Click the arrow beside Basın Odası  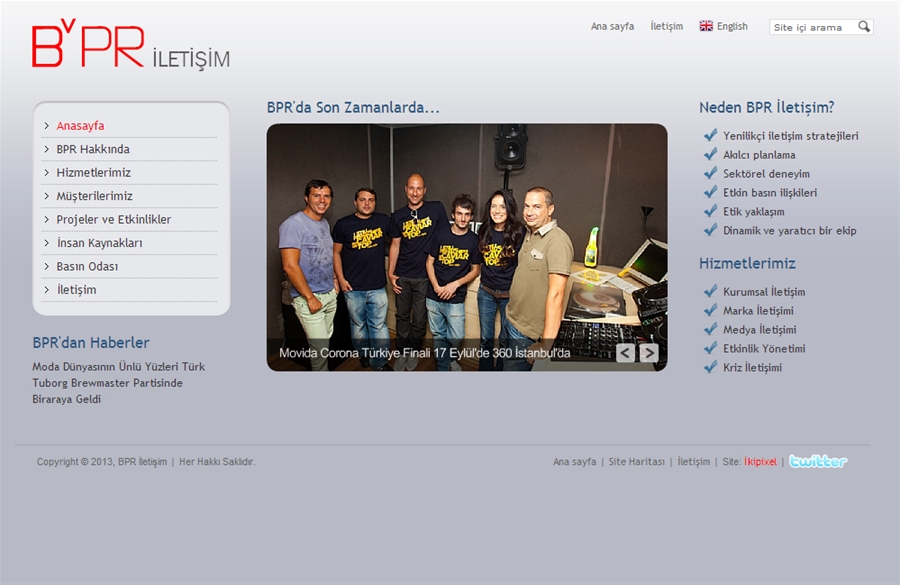tap(46, 266)
